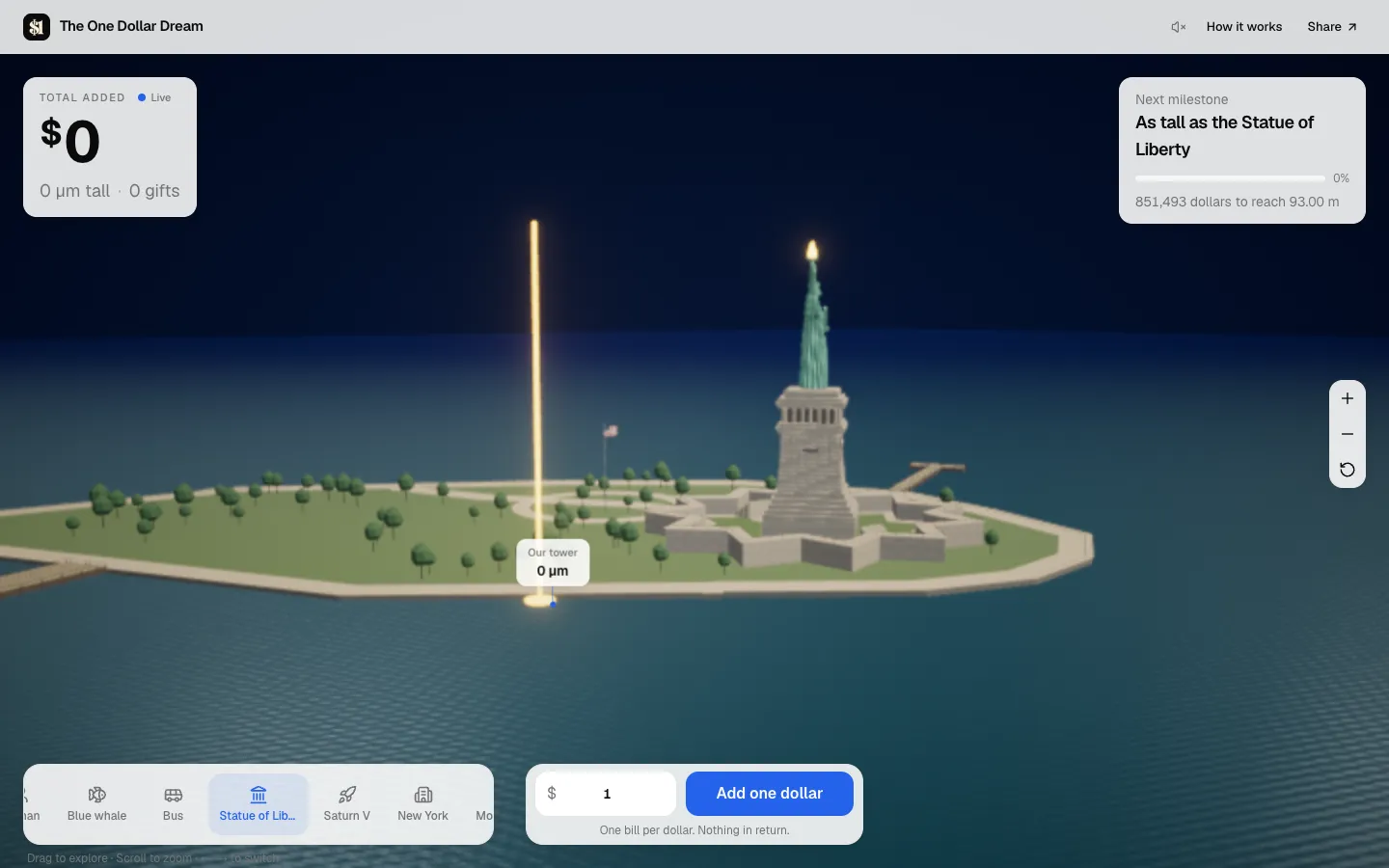This screenshot has width=1389, height=868.
Task: Click The One Dollar Dream logo icon
Action: pyautogui.click(x=37, y=27)
